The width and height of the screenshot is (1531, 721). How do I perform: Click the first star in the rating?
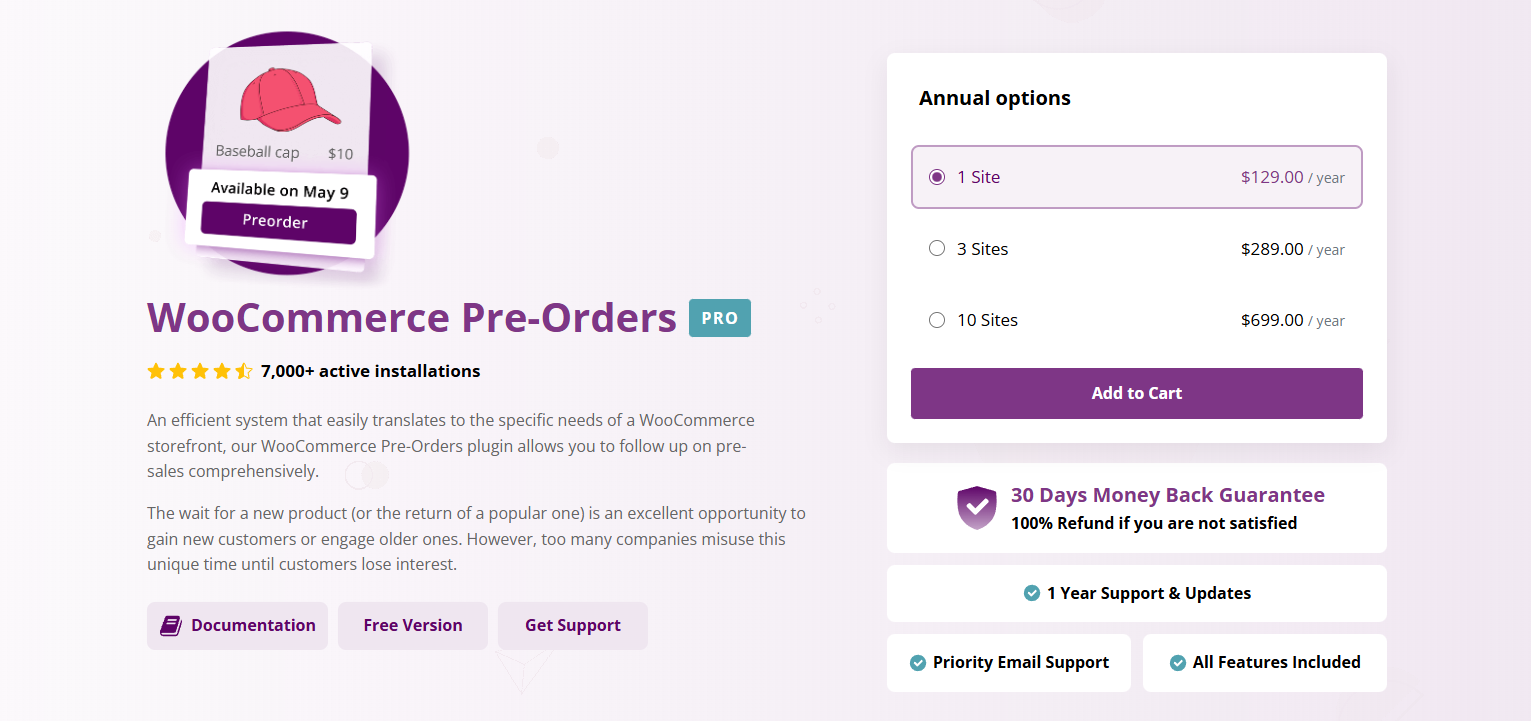click(156, 371)
